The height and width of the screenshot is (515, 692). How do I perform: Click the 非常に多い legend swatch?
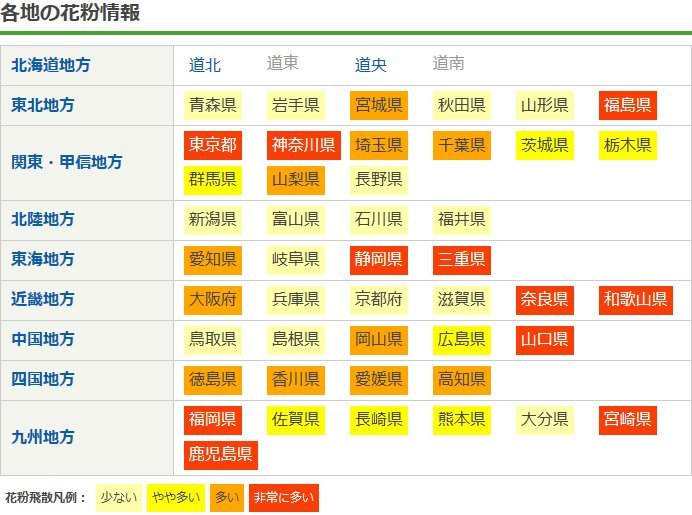tap(282, 497)
